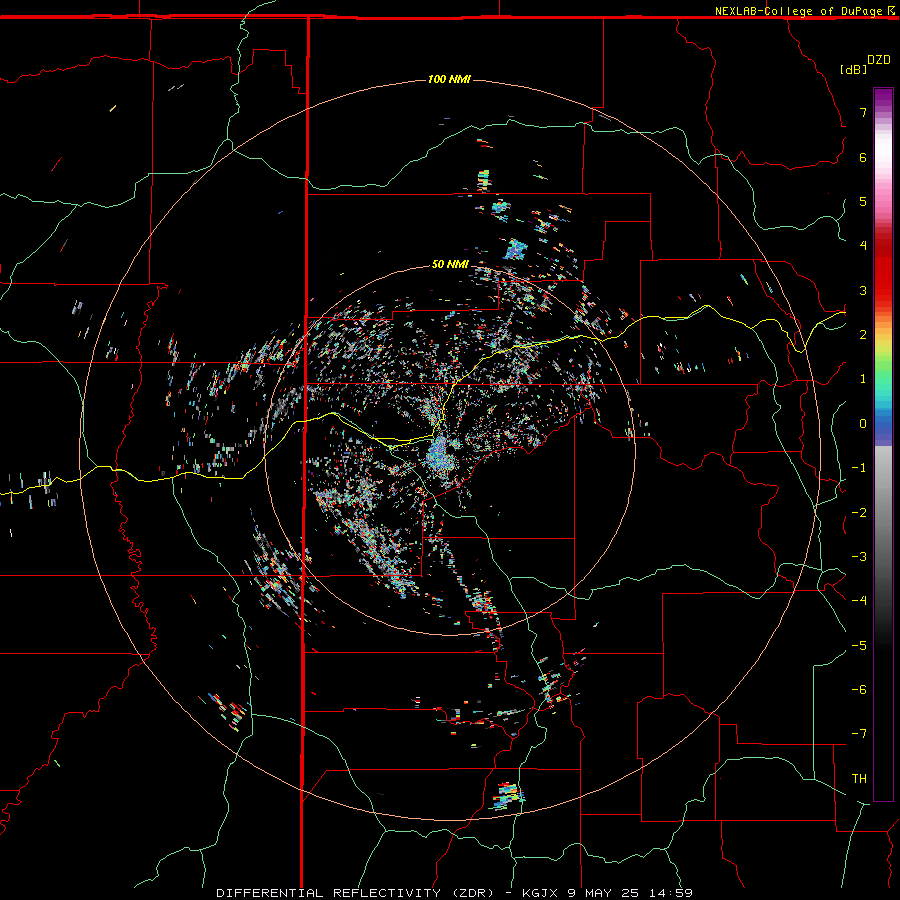Click the 2 dB value on color scale
Viewport: 900px width, 900px height.
tap(863, 335)
